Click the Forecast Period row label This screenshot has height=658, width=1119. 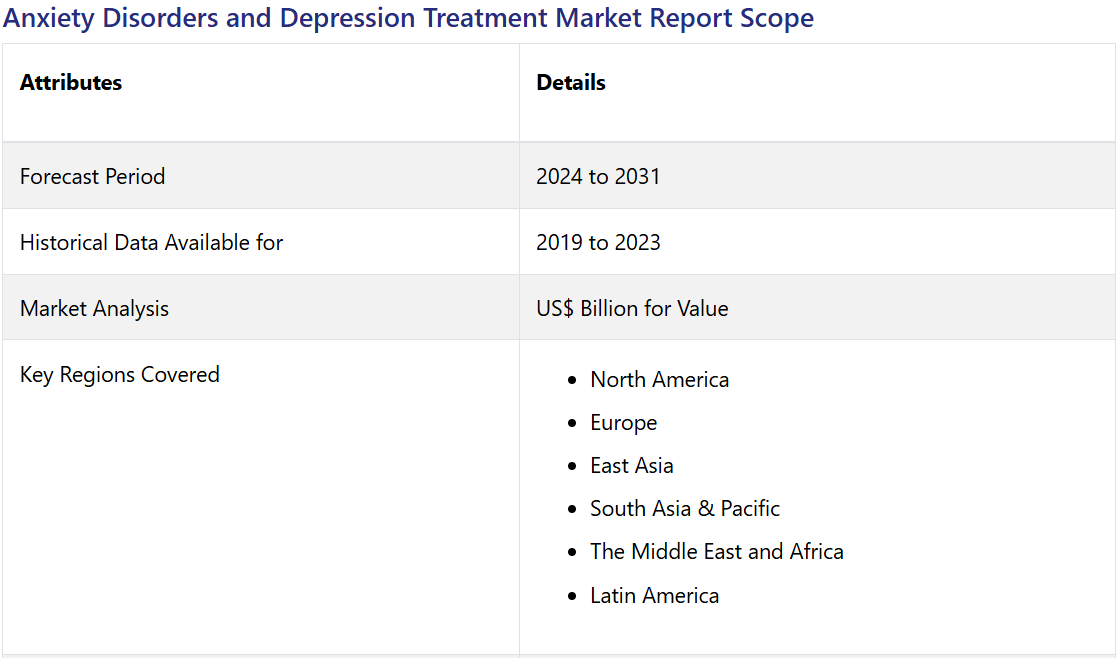92,177
